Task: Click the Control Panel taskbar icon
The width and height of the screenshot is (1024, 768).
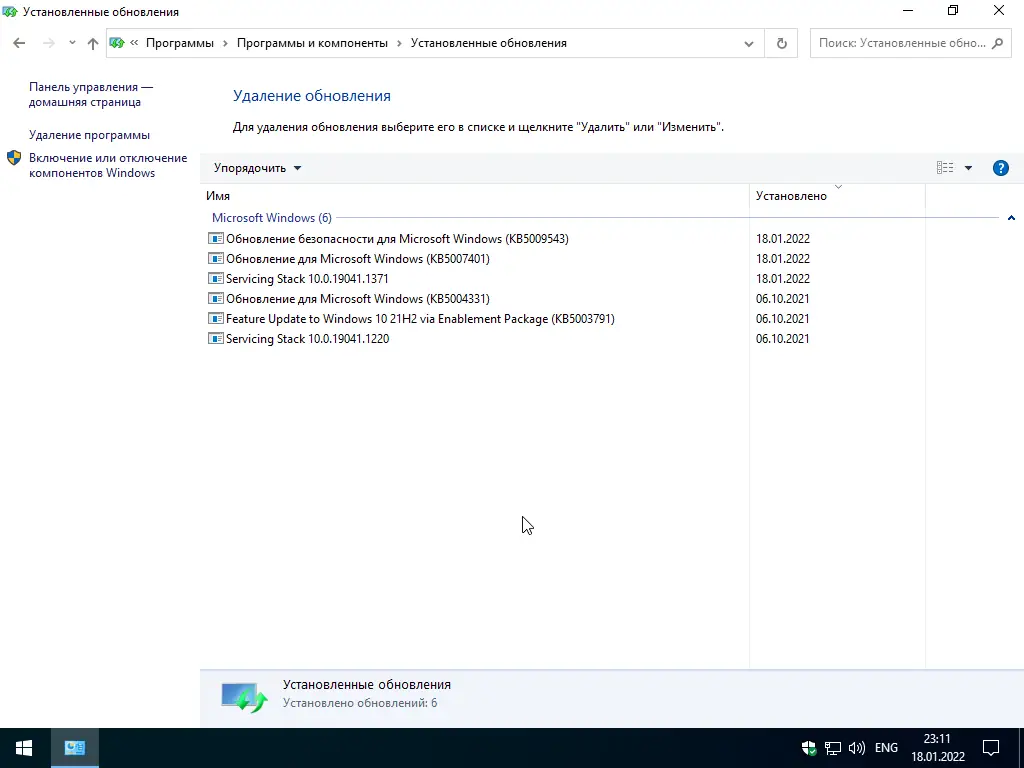Action: [74, 748]
